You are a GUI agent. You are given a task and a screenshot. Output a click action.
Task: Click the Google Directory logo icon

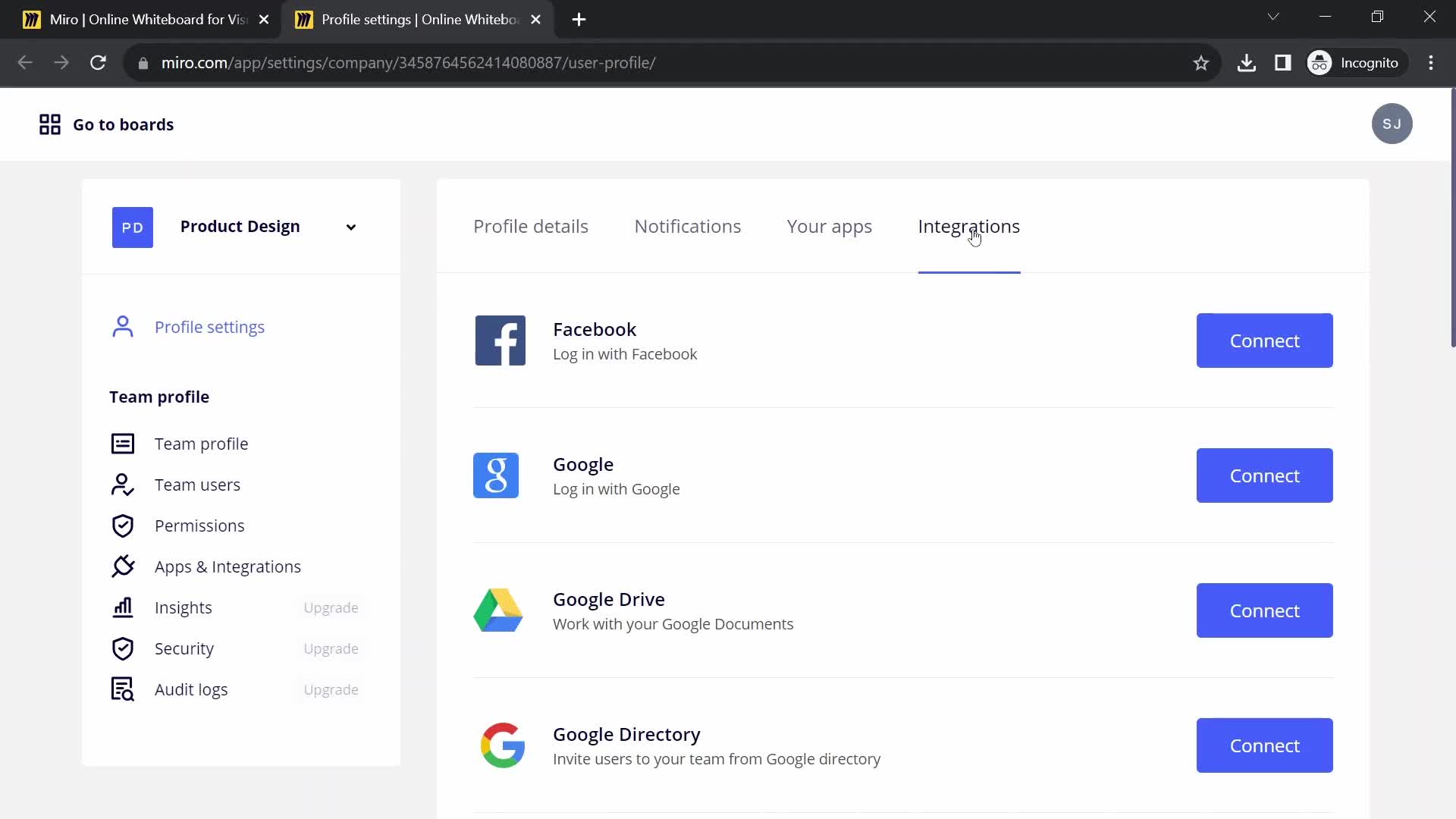tap(503, 745)
